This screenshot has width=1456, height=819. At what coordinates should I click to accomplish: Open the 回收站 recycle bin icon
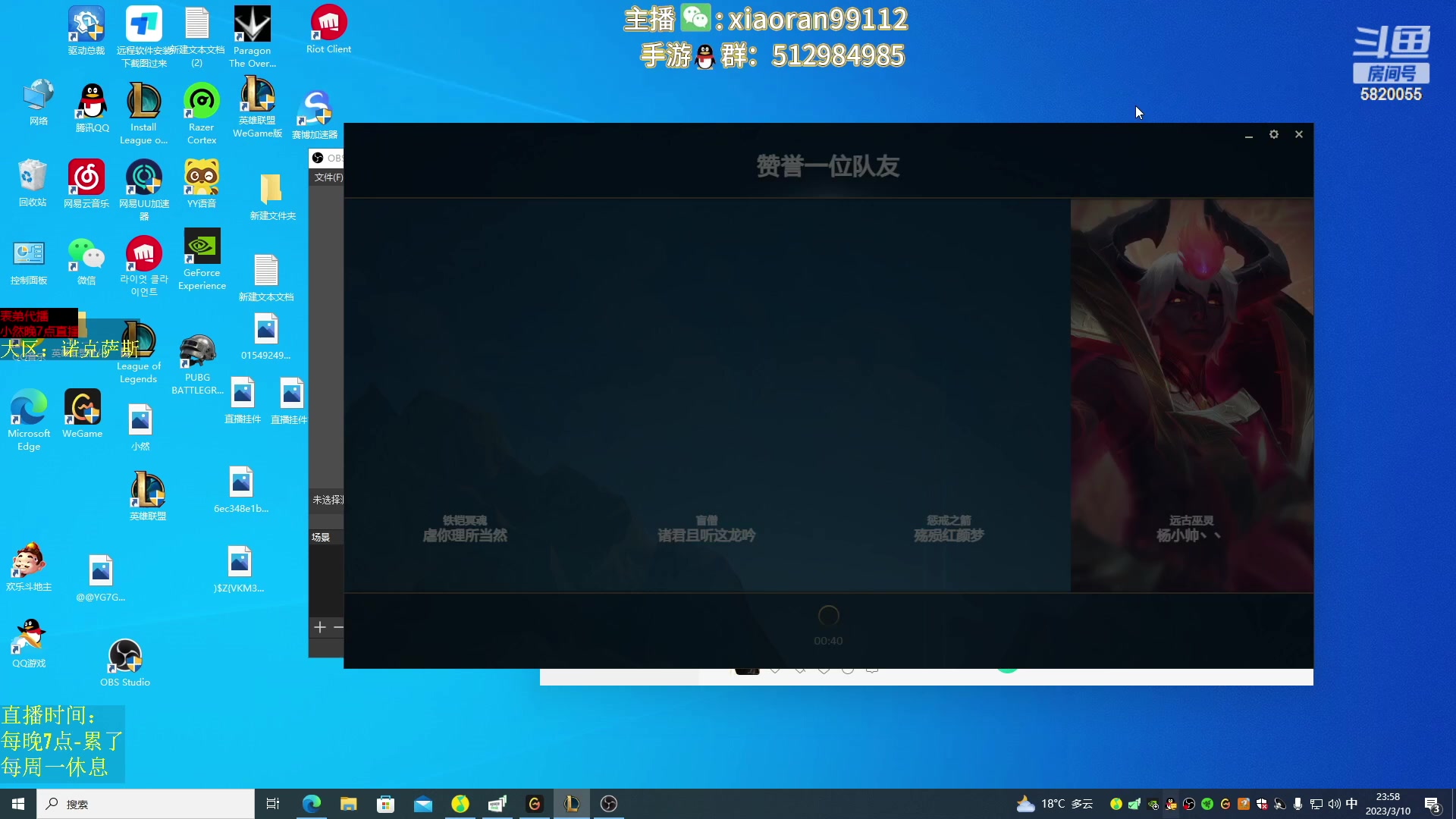click(33, 183)
